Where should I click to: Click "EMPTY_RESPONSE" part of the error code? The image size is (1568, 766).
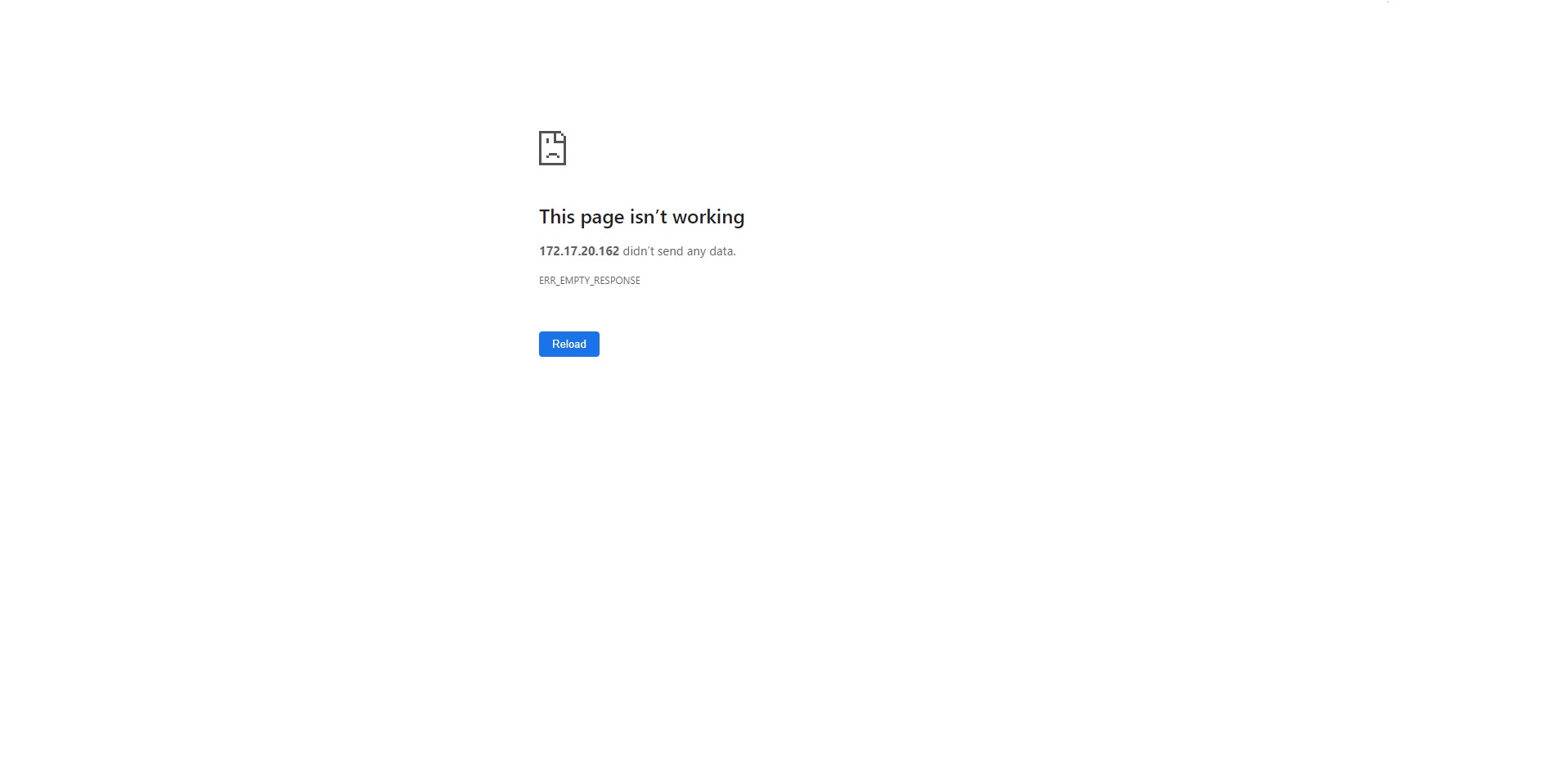pyautogui.click(x=600, y=281)
